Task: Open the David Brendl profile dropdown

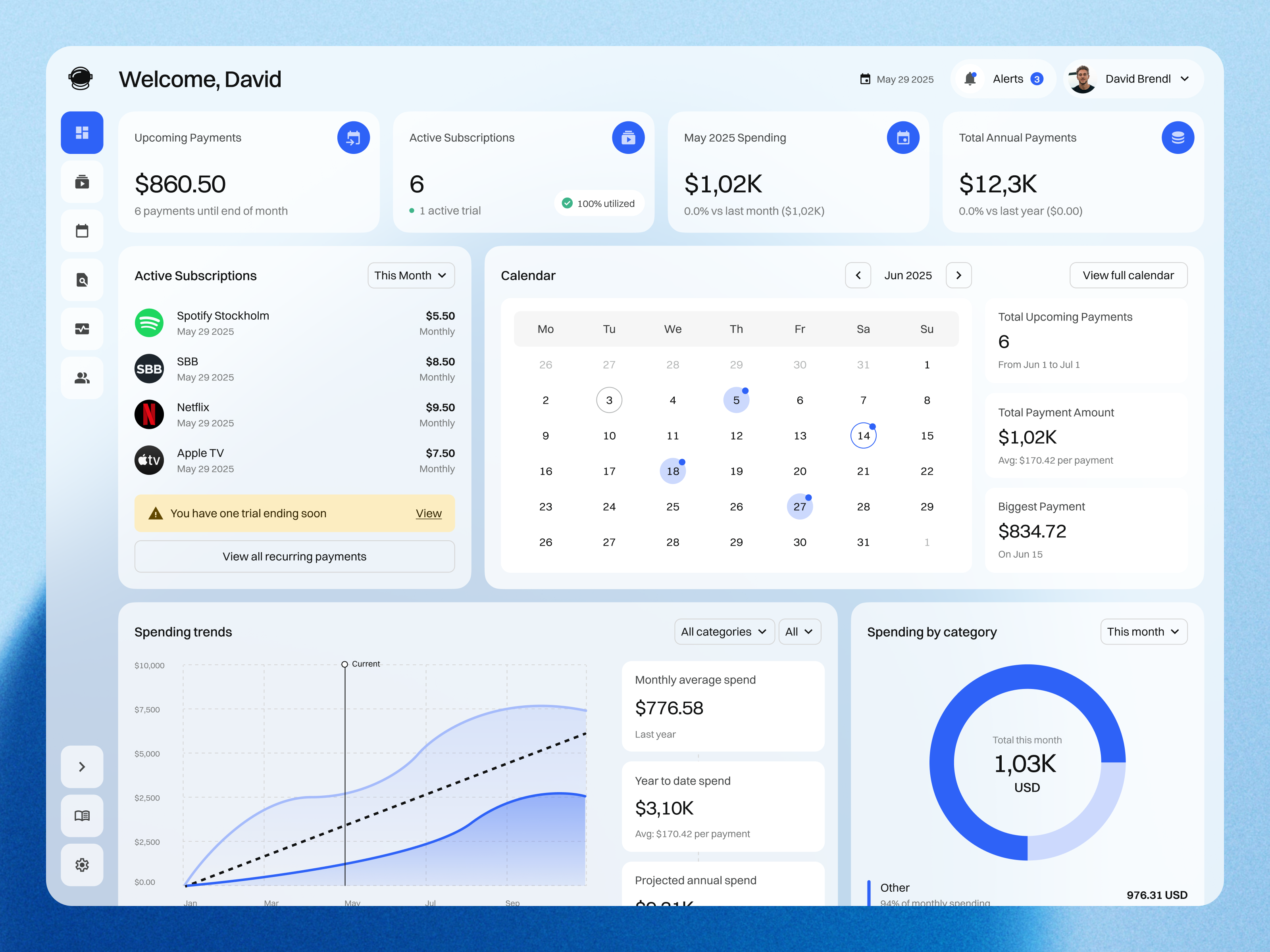Action: [x=1131, y=79]
